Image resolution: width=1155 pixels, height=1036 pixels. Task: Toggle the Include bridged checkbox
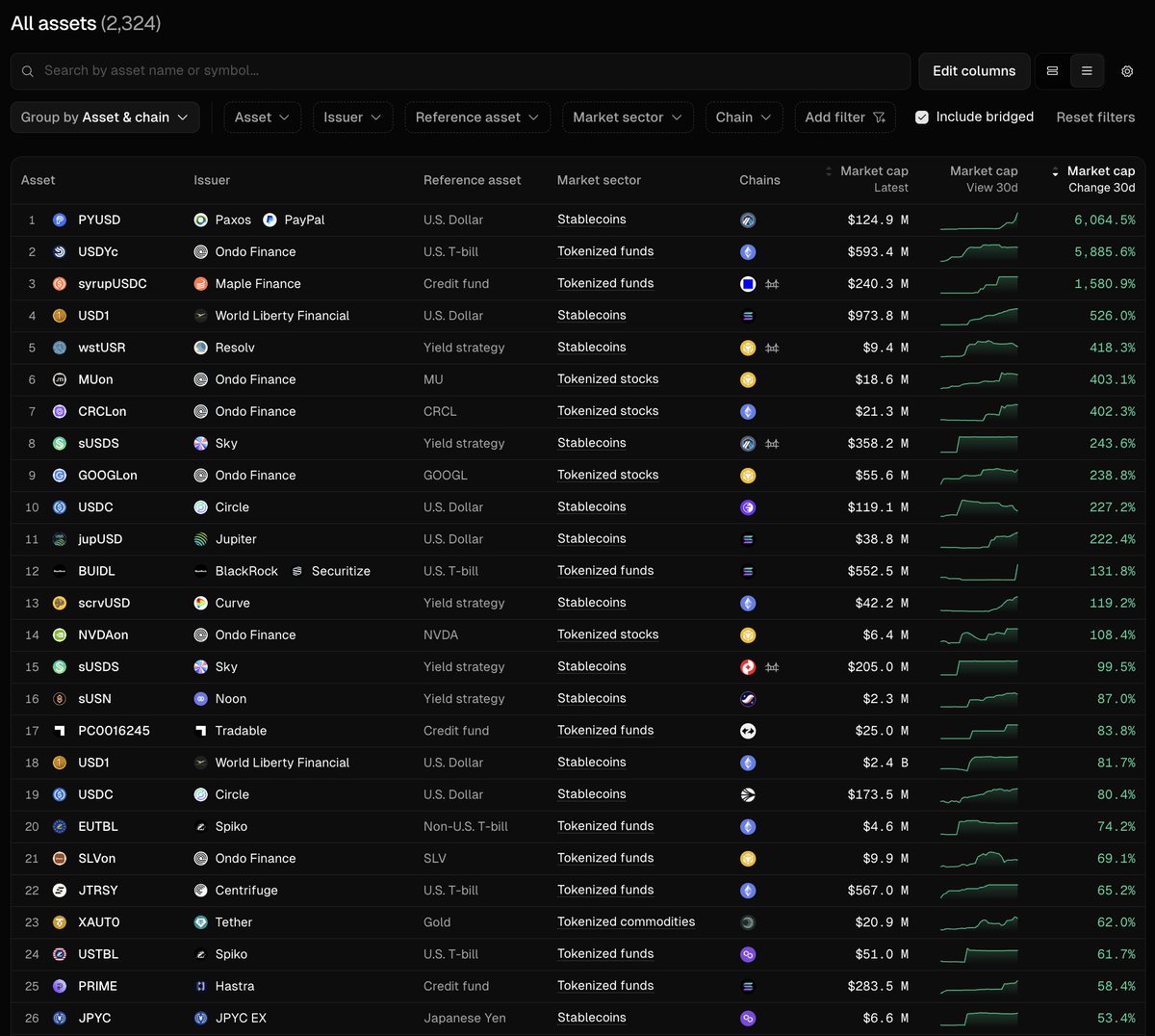click(922, 117)
